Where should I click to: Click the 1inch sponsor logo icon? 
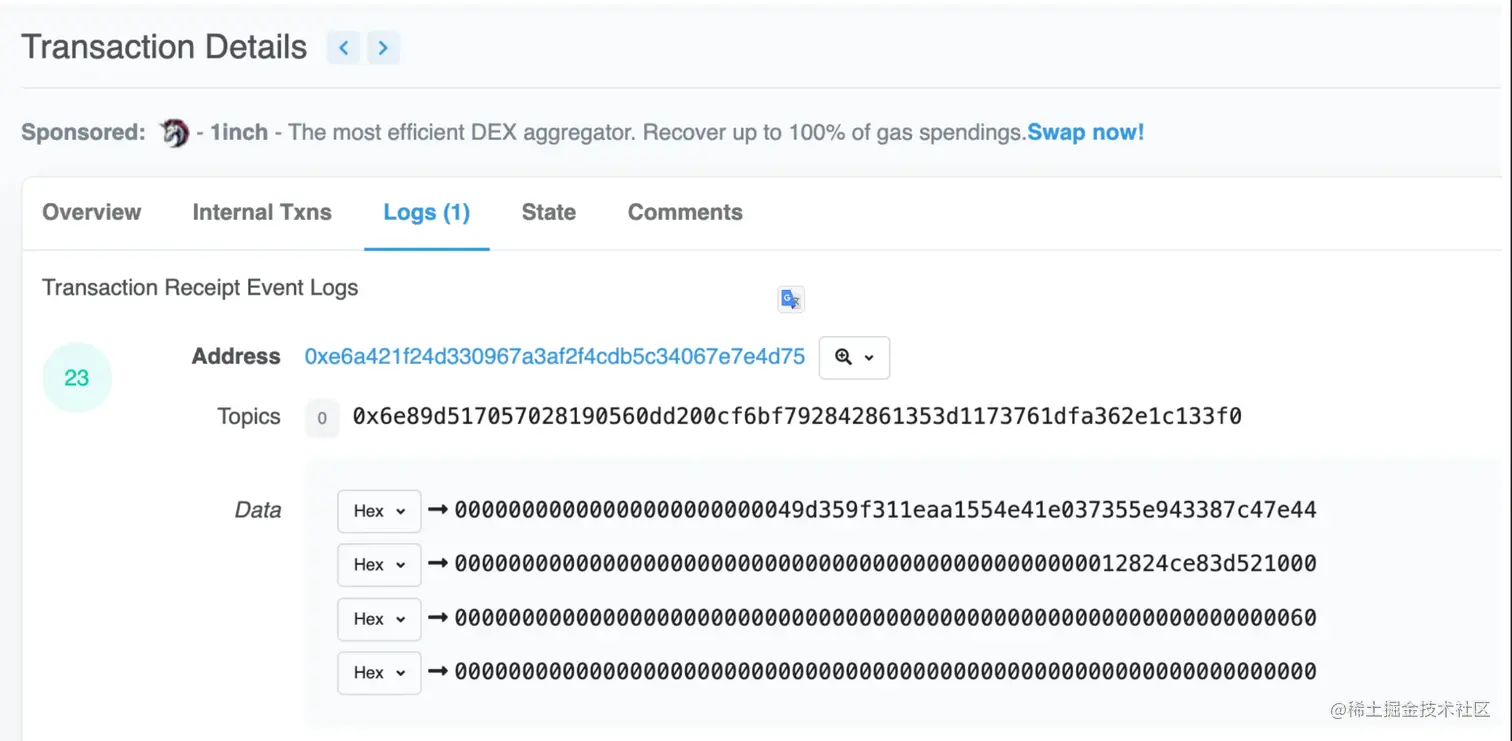pos(175,132)
